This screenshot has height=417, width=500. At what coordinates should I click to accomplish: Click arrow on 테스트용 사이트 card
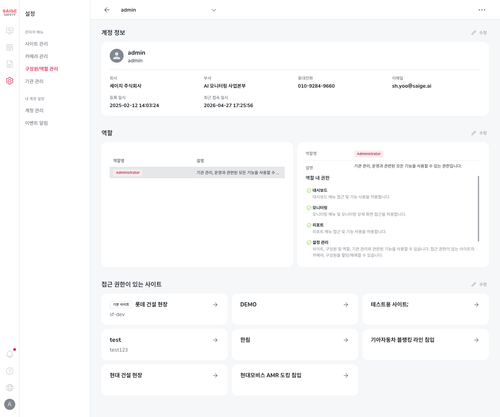coord(476,304)
